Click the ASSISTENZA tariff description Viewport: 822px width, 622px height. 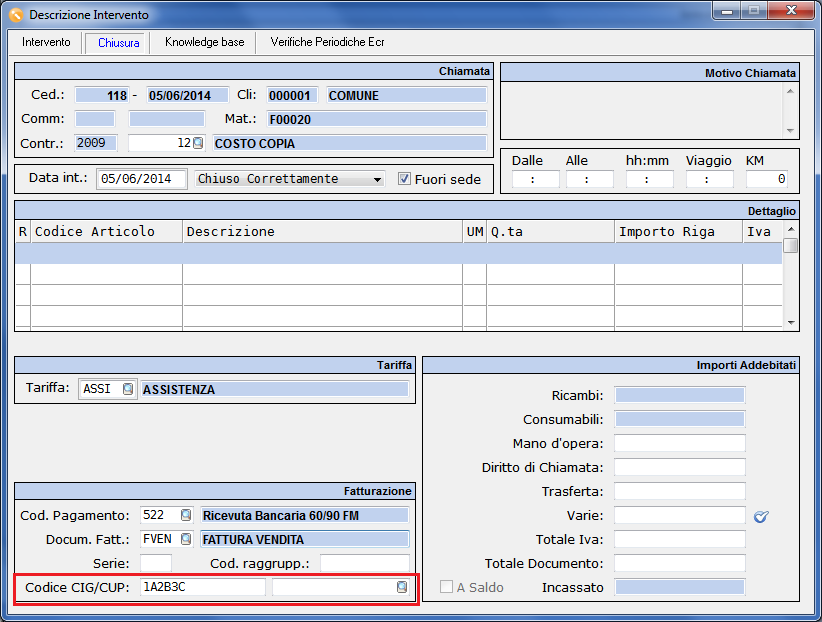tap(275, 389)
